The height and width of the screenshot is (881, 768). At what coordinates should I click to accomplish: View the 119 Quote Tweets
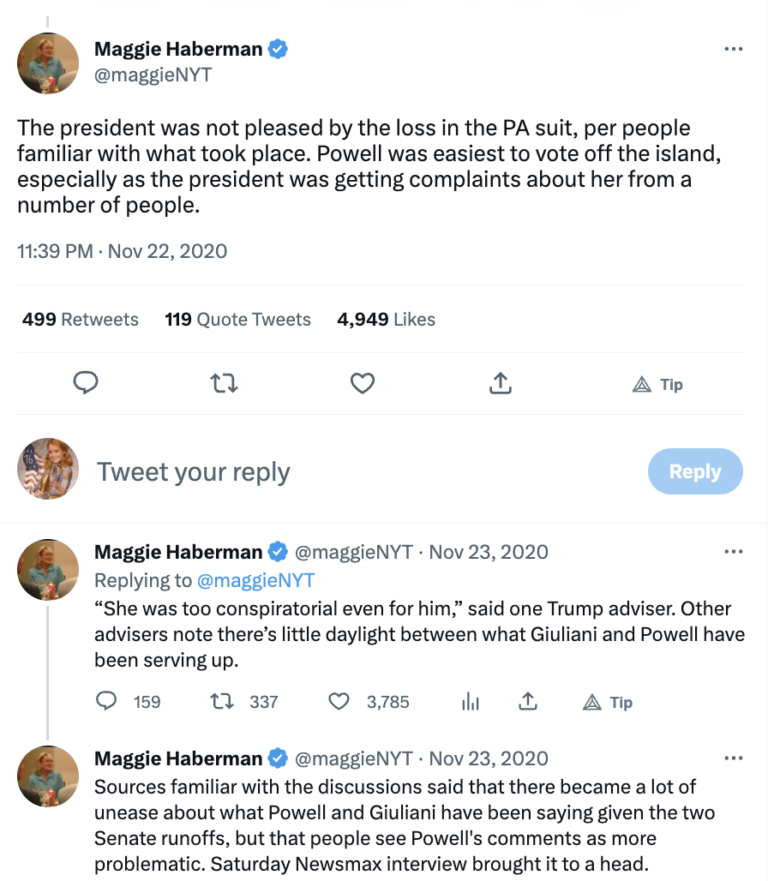[238, 320]
